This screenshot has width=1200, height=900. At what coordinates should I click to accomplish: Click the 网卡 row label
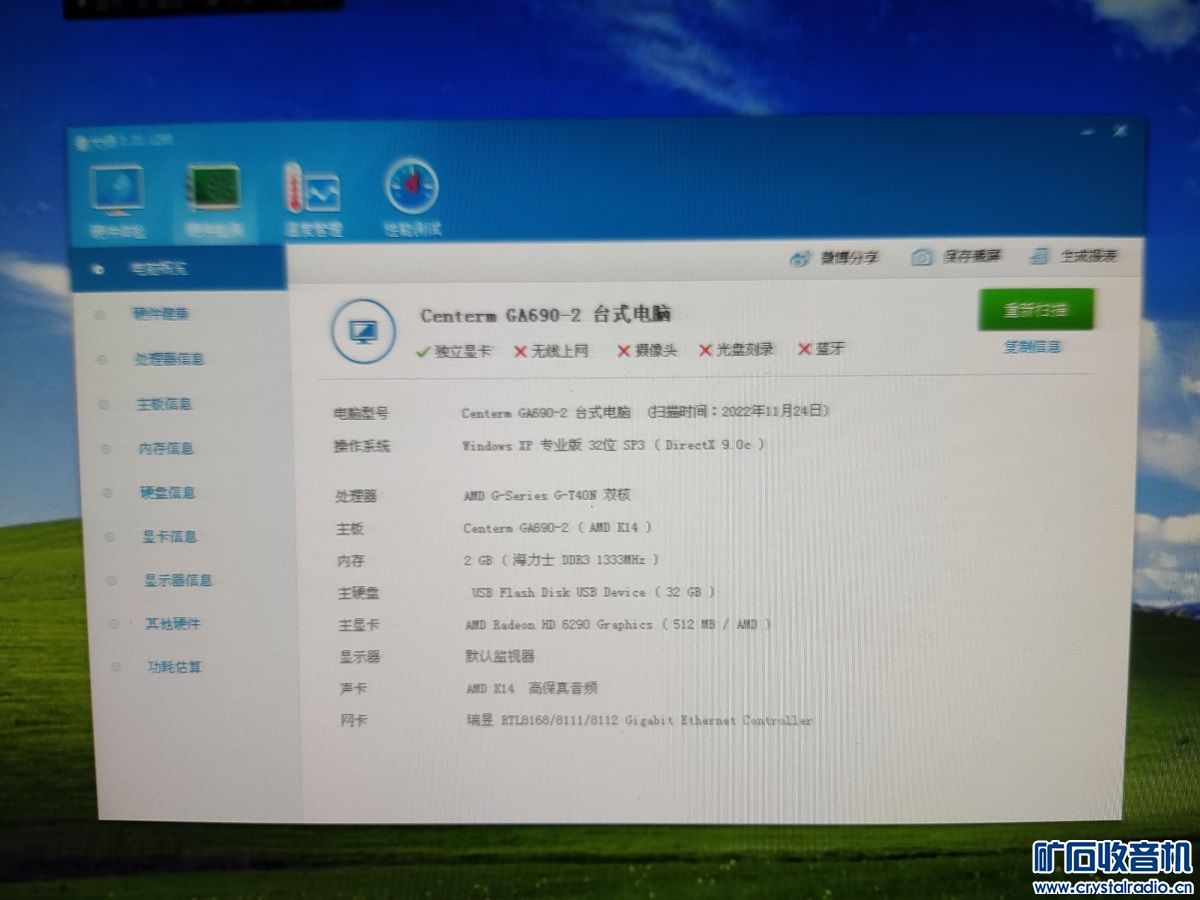click(354, 720)
